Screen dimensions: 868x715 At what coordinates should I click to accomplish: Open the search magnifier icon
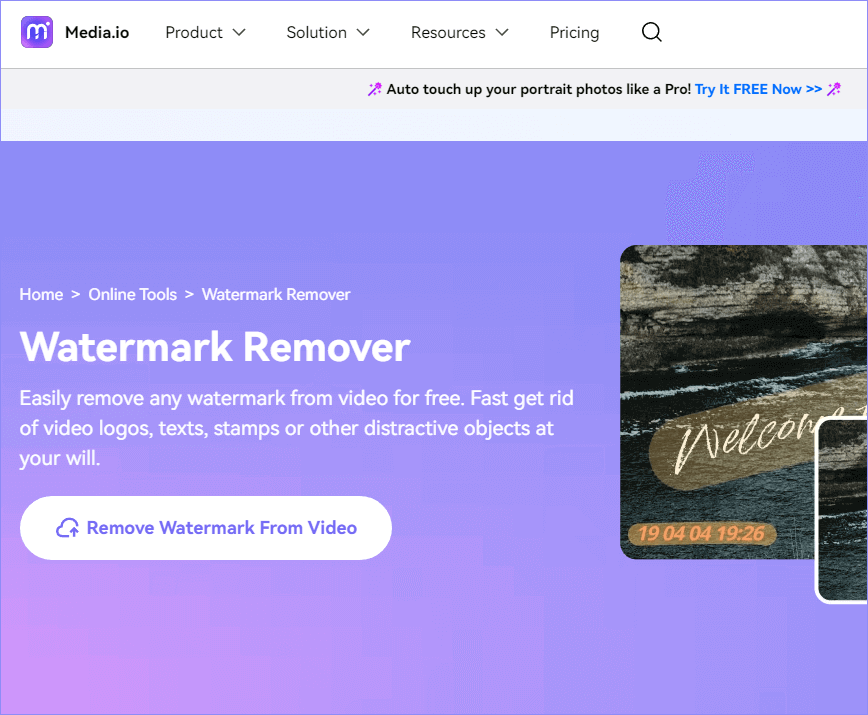(651, 32)
